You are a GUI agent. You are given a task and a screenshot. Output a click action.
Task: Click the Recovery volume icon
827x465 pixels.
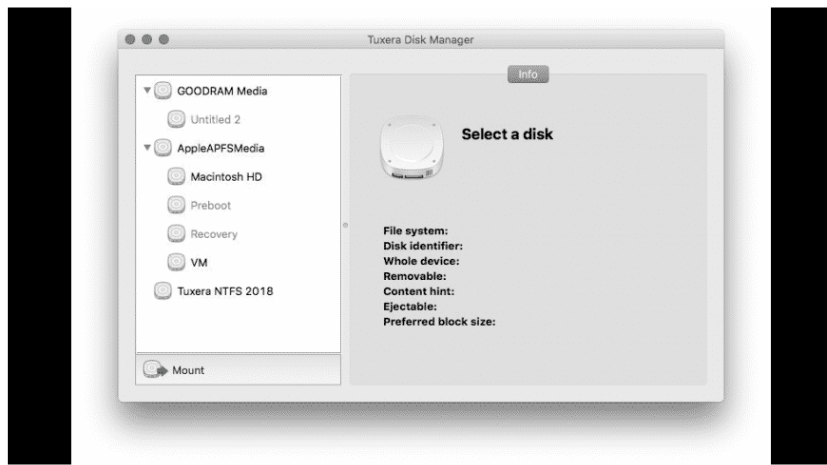pyautogui.click(x=175, y=234)
